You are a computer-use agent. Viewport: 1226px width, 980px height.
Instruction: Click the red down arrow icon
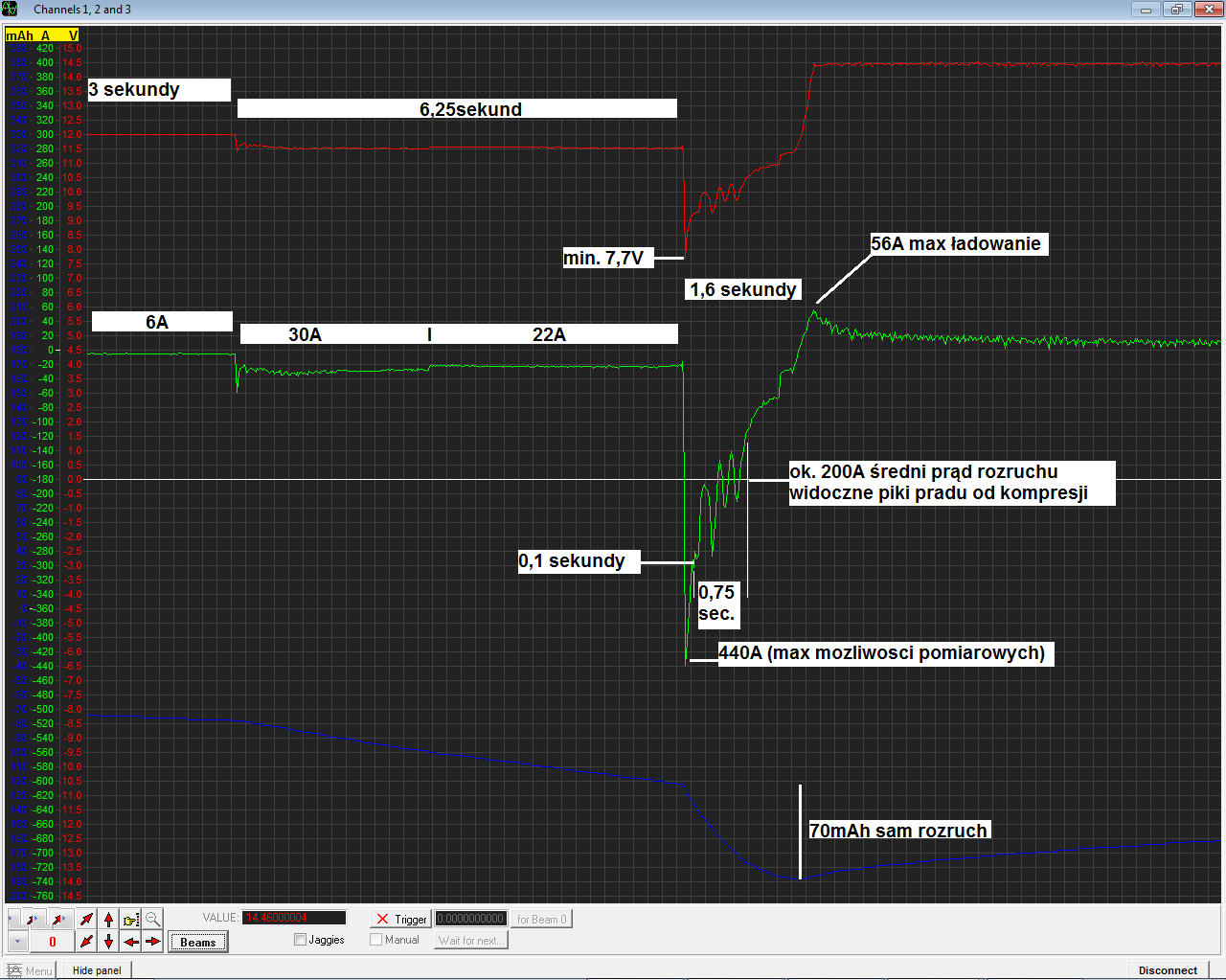(108, 942)
